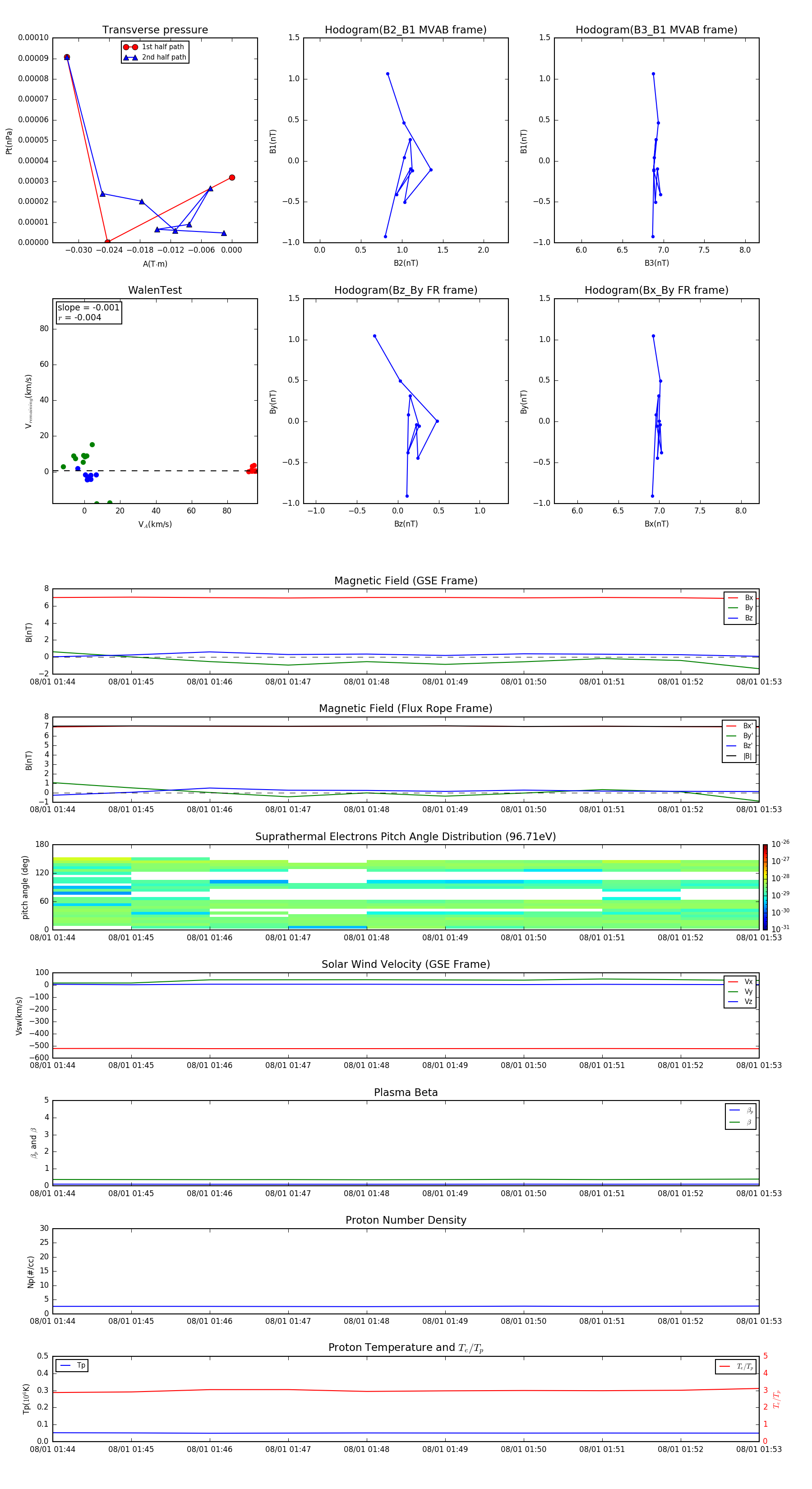
Task: Click the topmost data point in B2_B1 hodogram
Action: point(387,74)
